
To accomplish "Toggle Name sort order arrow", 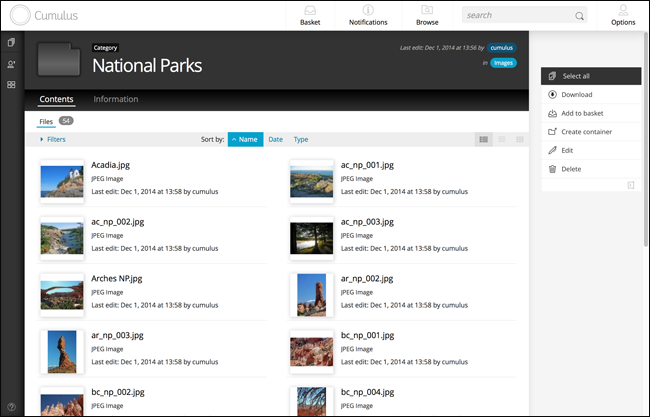I will 234,140.
